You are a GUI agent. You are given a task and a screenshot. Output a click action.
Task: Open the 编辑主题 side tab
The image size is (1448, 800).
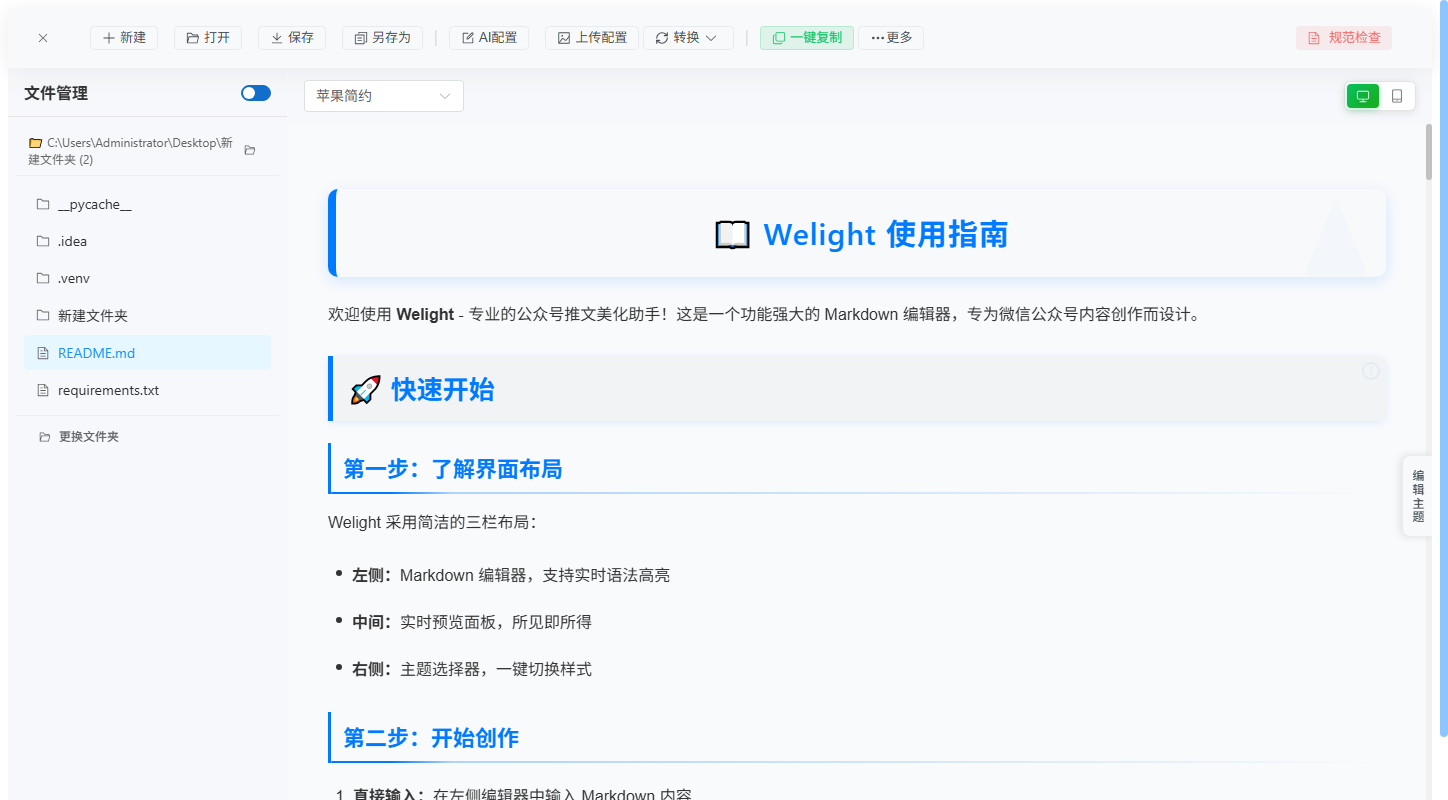tap(1418, 496)
